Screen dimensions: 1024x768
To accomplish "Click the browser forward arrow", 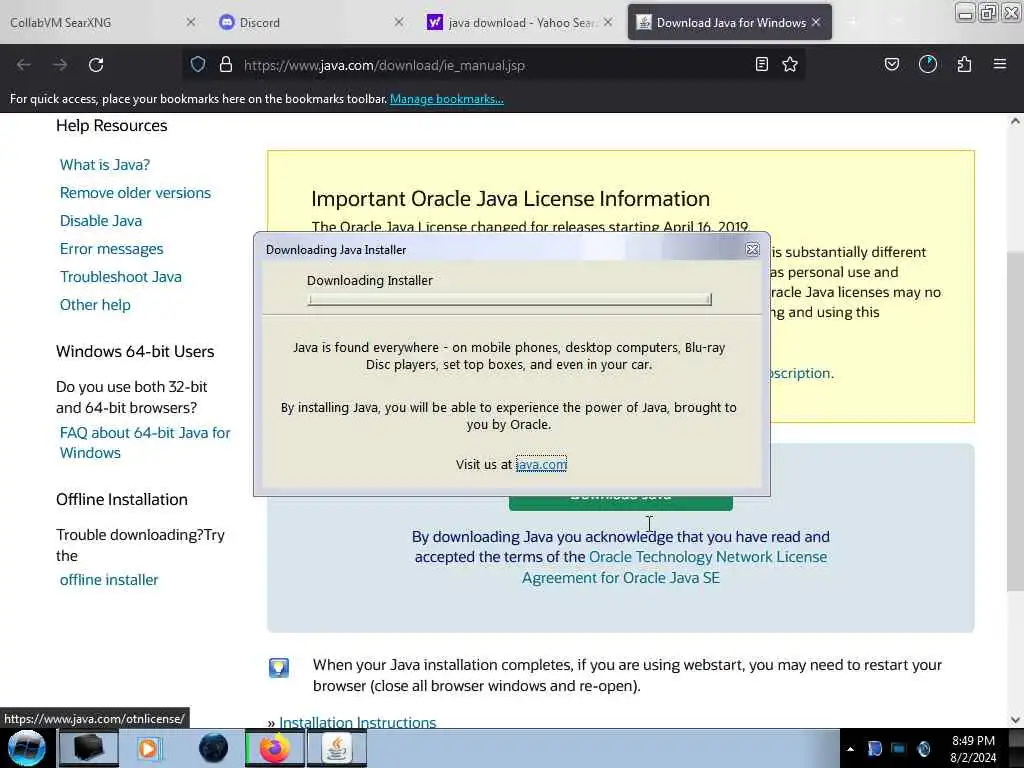I will 60,65.
